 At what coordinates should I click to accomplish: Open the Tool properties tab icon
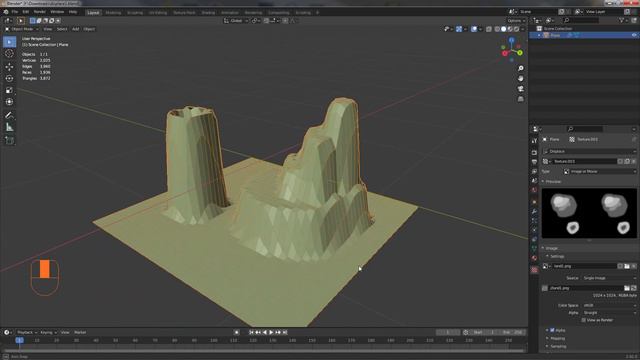[534, 141]
